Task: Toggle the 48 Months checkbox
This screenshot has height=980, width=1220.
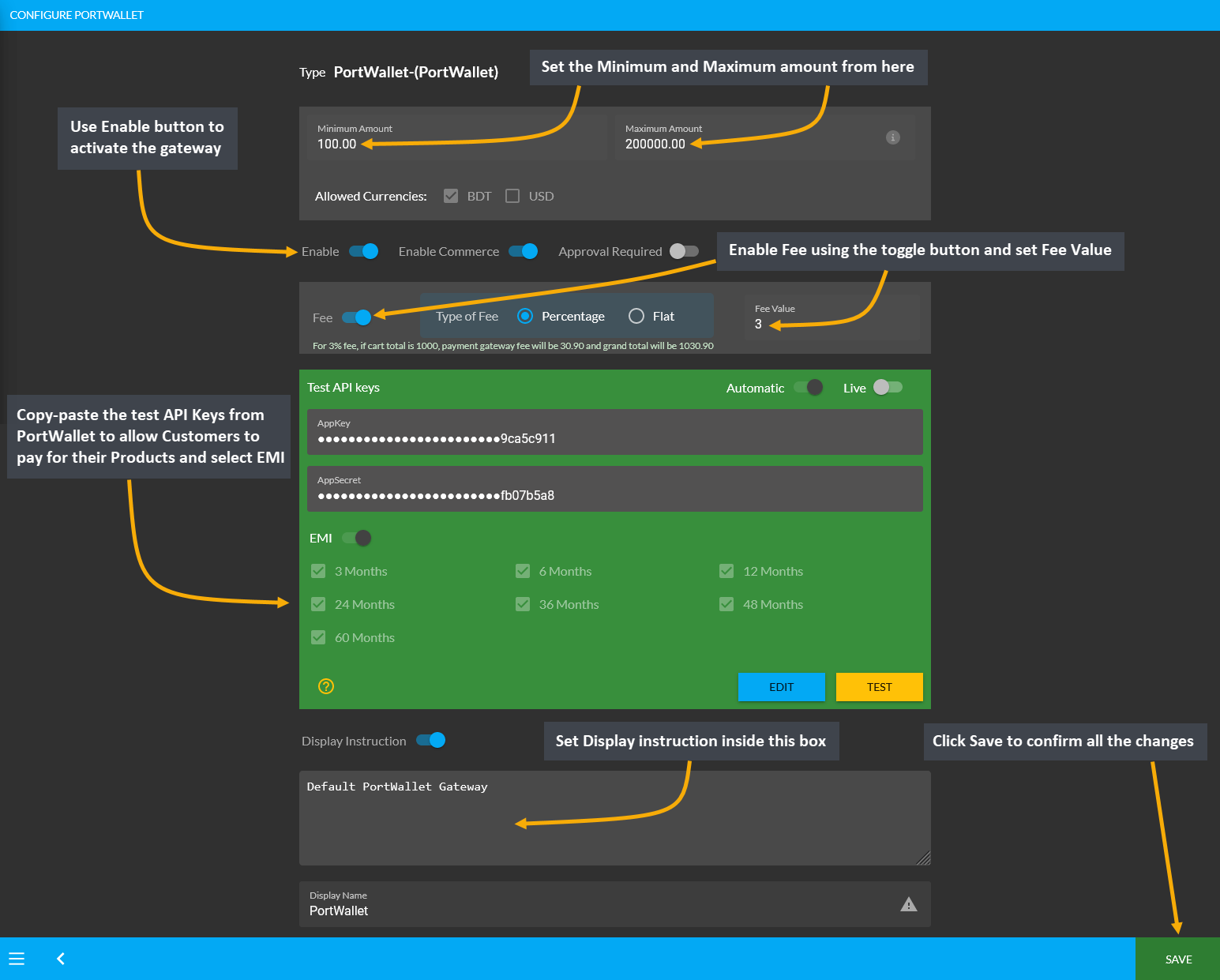Action: (x=726, y=604)
